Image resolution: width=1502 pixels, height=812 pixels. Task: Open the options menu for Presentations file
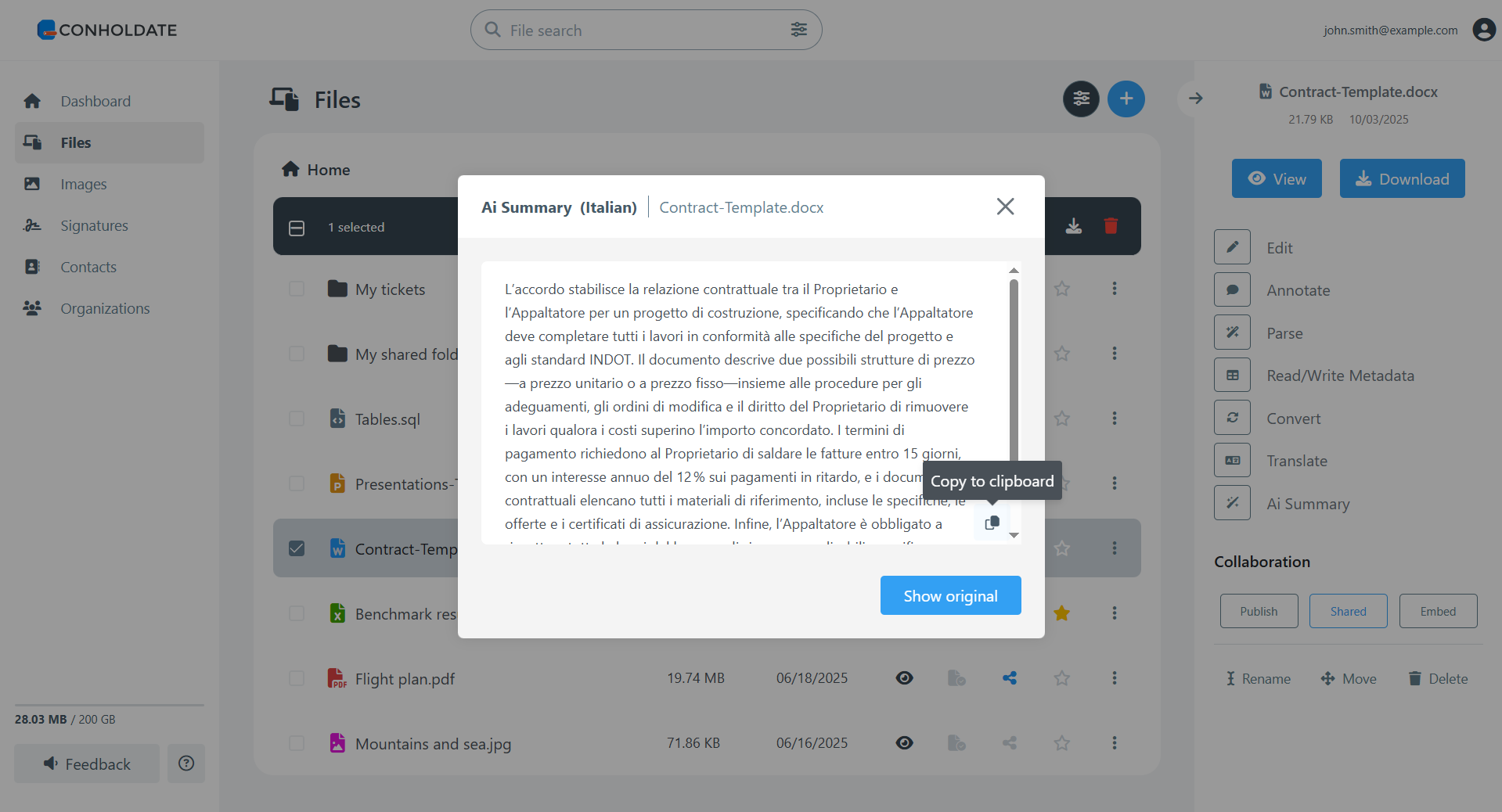1114,483
